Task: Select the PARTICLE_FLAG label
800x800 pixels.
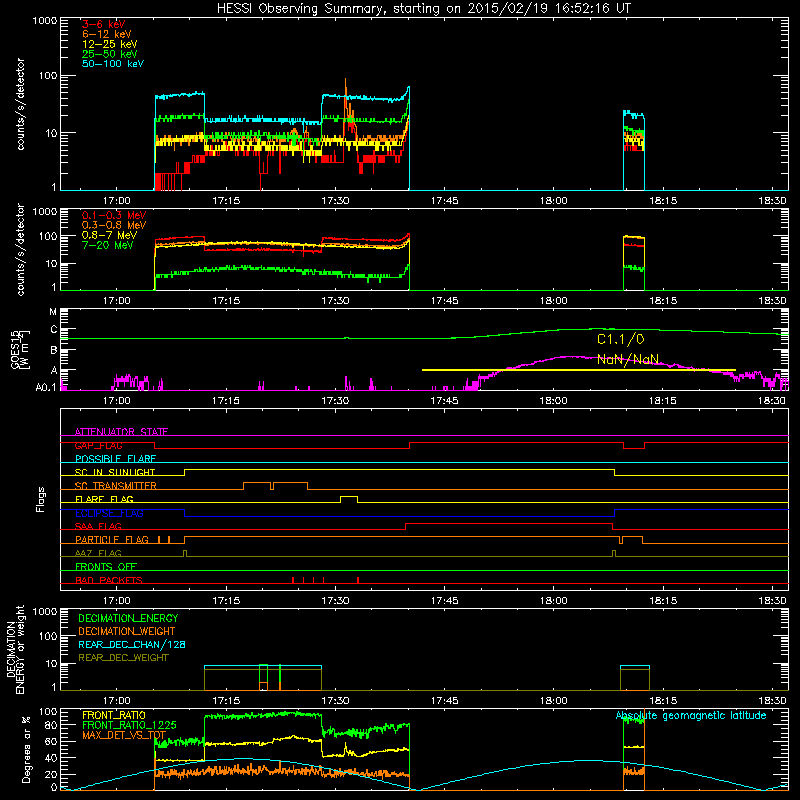Action: coord(112,540)
